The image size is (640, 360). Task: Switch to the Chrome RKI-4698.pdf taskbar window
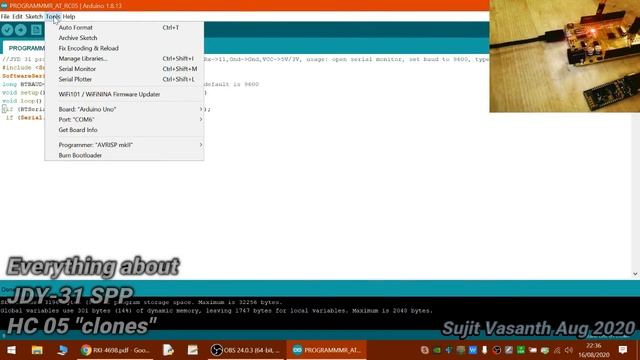(x=116, y=350)
